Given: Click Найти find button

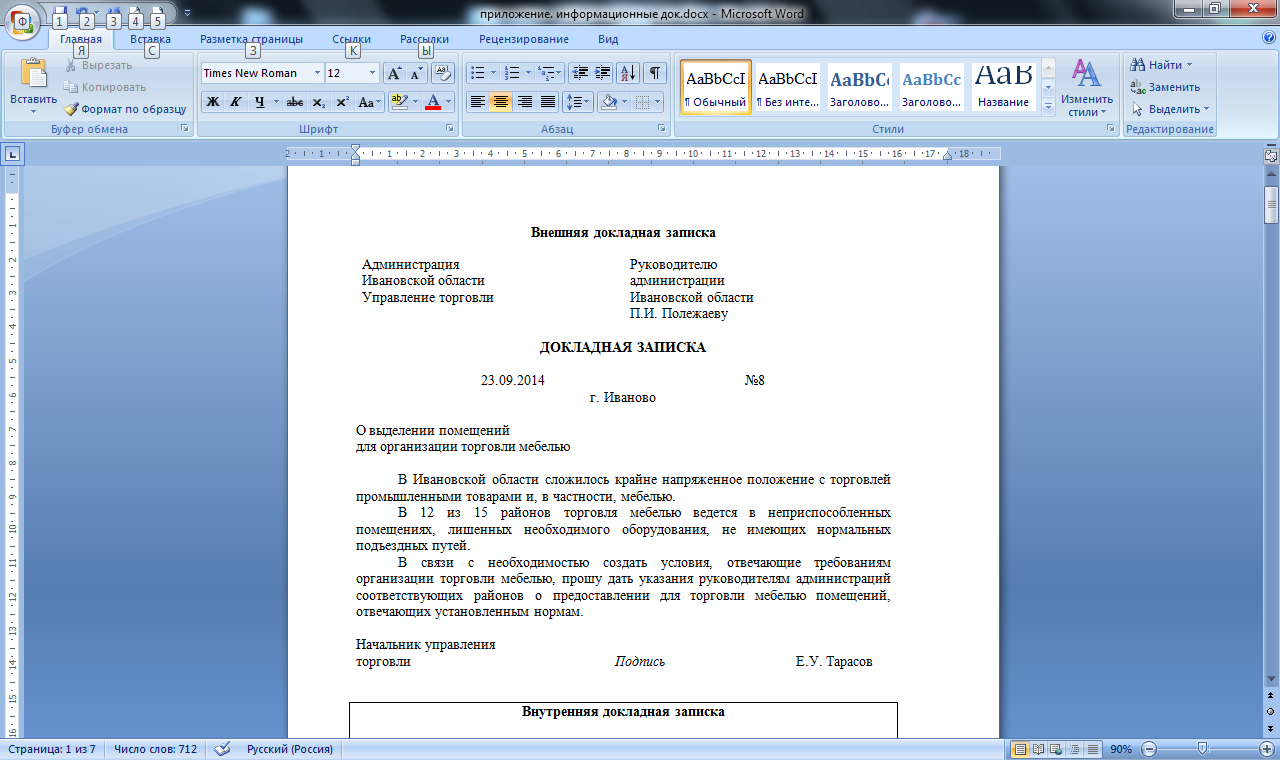Looking at the screenshot, I should (1161, 65).
